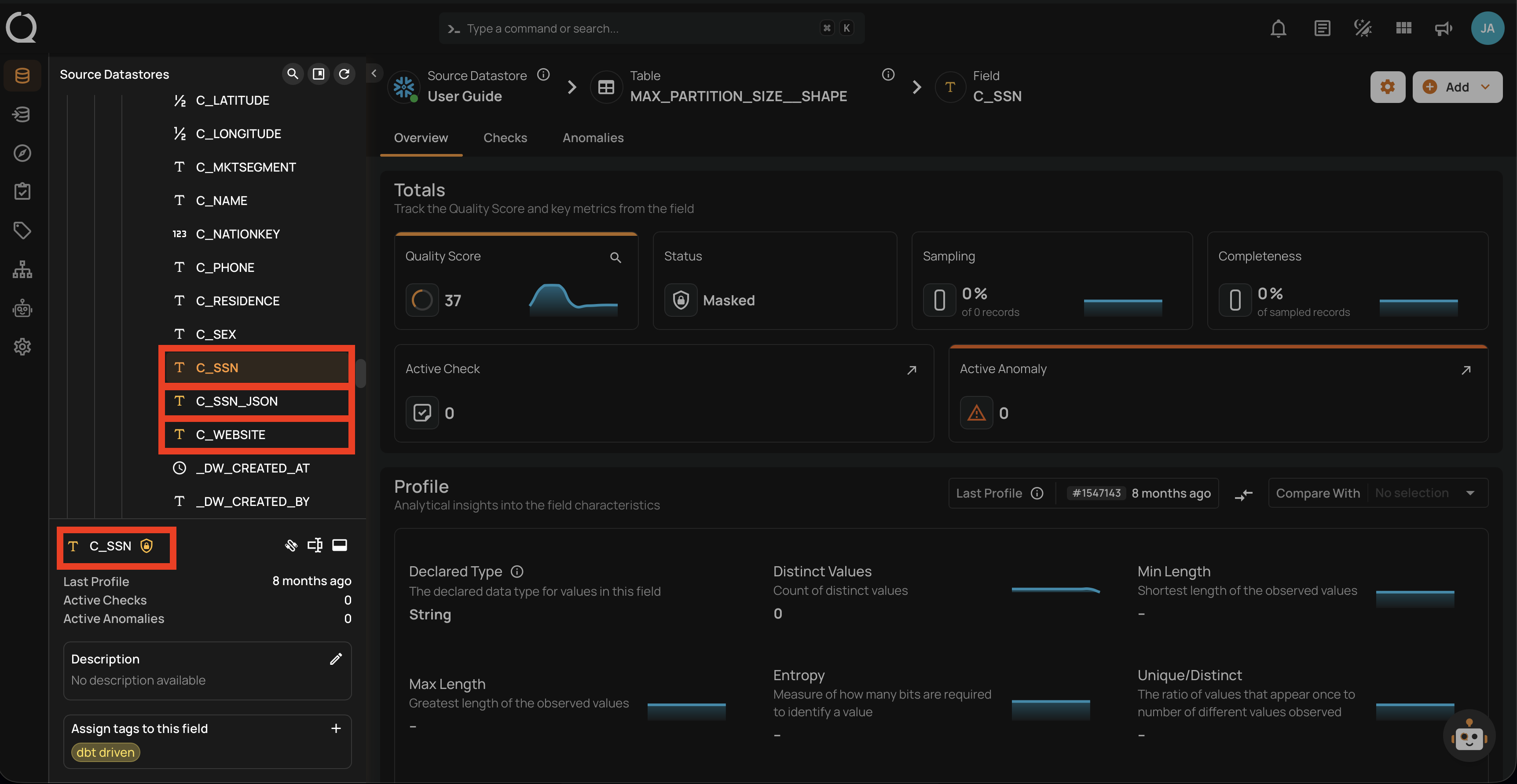
Task: Open the Add dropdown button
Action: pyautogui.click(x=1457, y=87)
